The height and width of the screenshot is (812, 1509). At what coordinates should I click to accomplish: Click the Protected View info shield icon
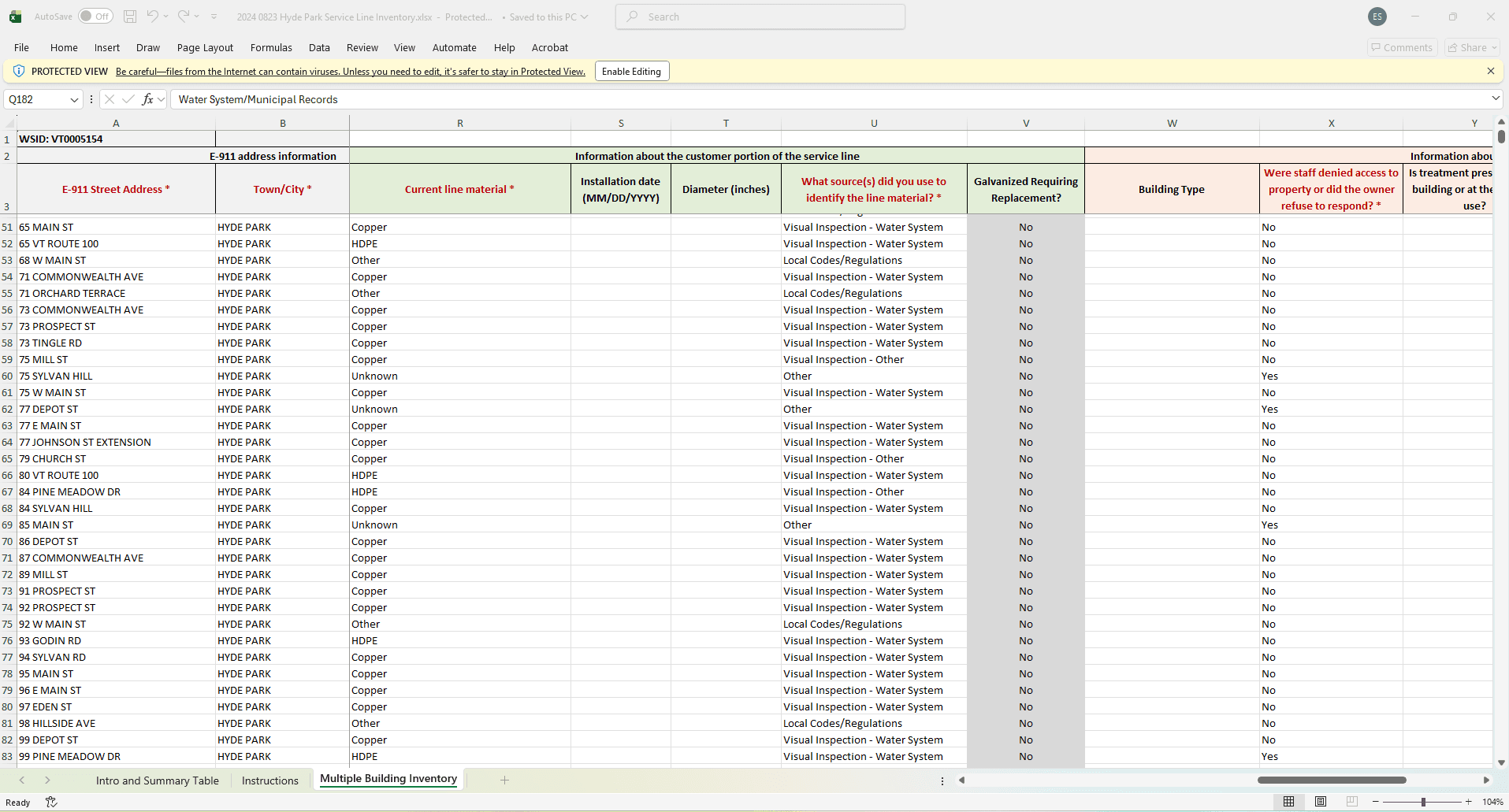coord(19,71)
